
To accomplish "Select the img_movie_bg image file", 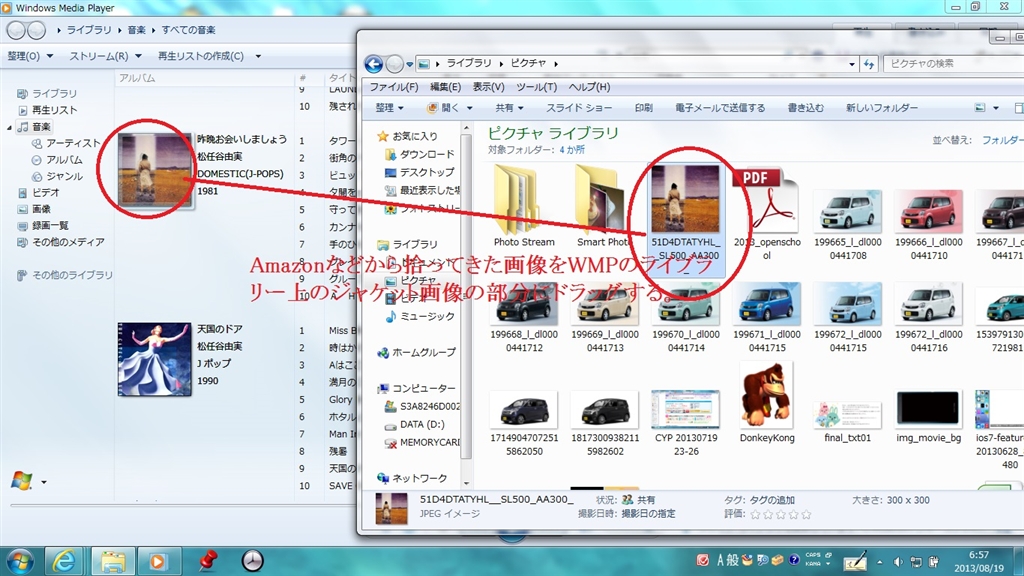I will [x=929, y=417].
